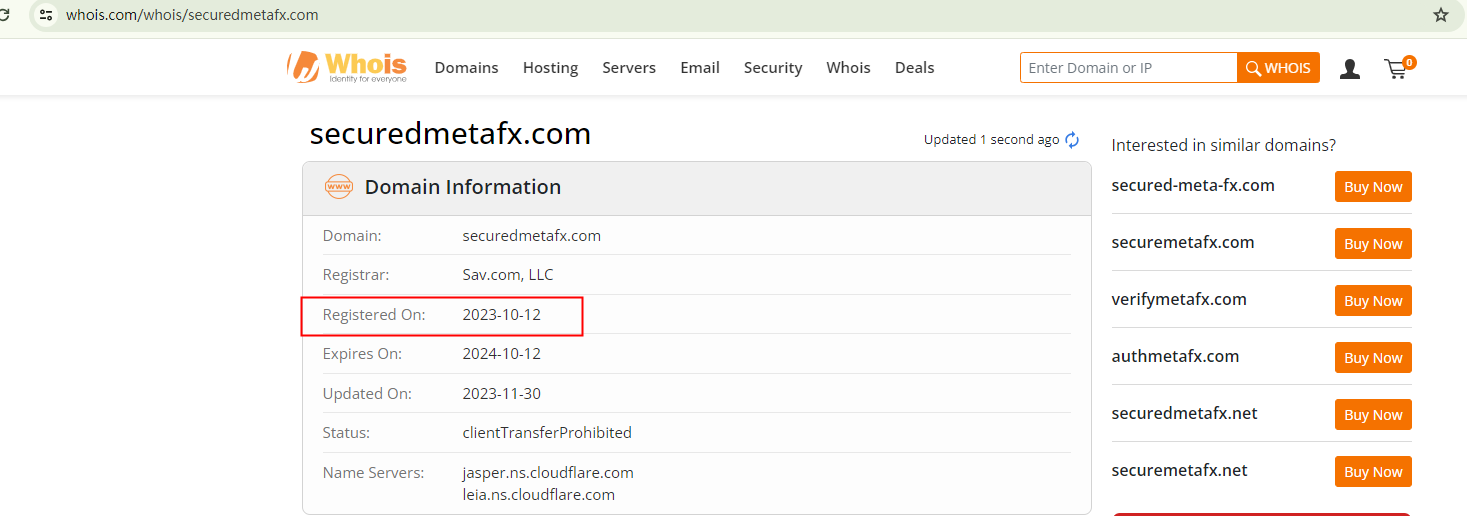The height and width of the screenshot is (516, 1467).
Task: Select the registered date 2023-10-12
Action: [501, 314]
